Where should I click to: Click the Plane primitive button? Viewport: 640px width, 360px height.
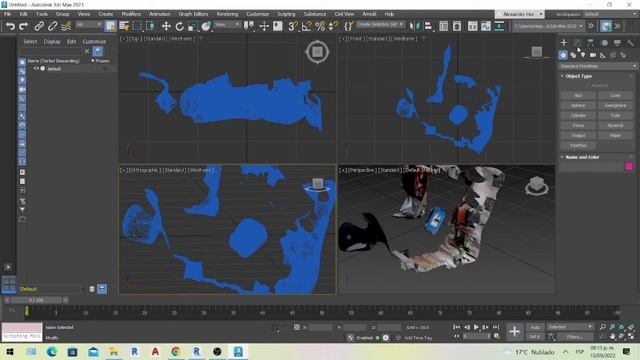coord(616,136)
